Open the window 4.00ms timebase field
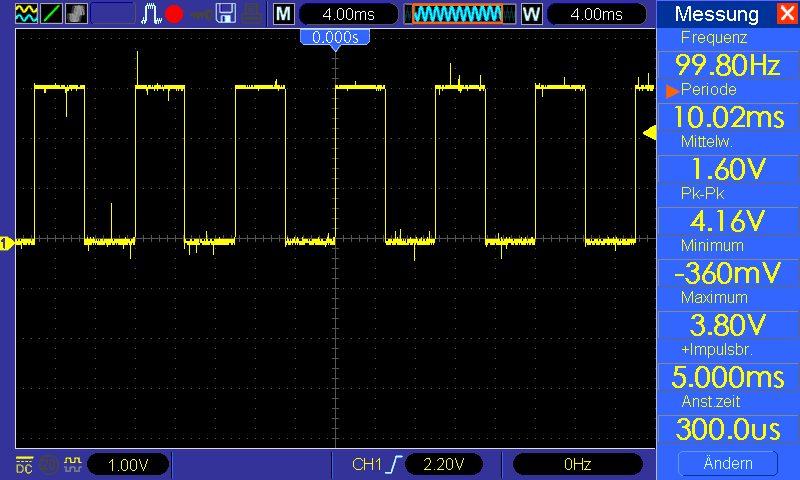Image resolution: width=800 pixels, height=480 pixels. [596, 14]
